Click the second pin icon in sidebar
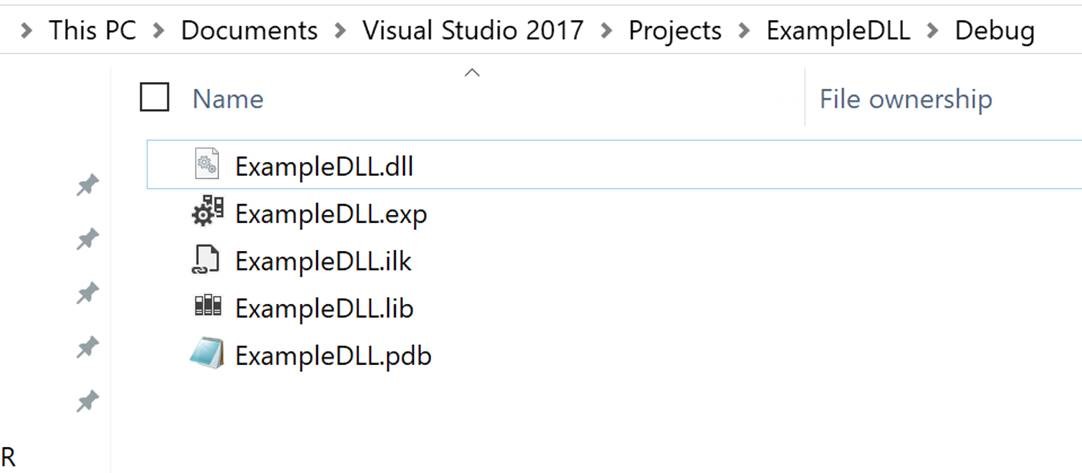Image resolution: width=1082 pixels, height=473 pixels. [x=88, y=239]
